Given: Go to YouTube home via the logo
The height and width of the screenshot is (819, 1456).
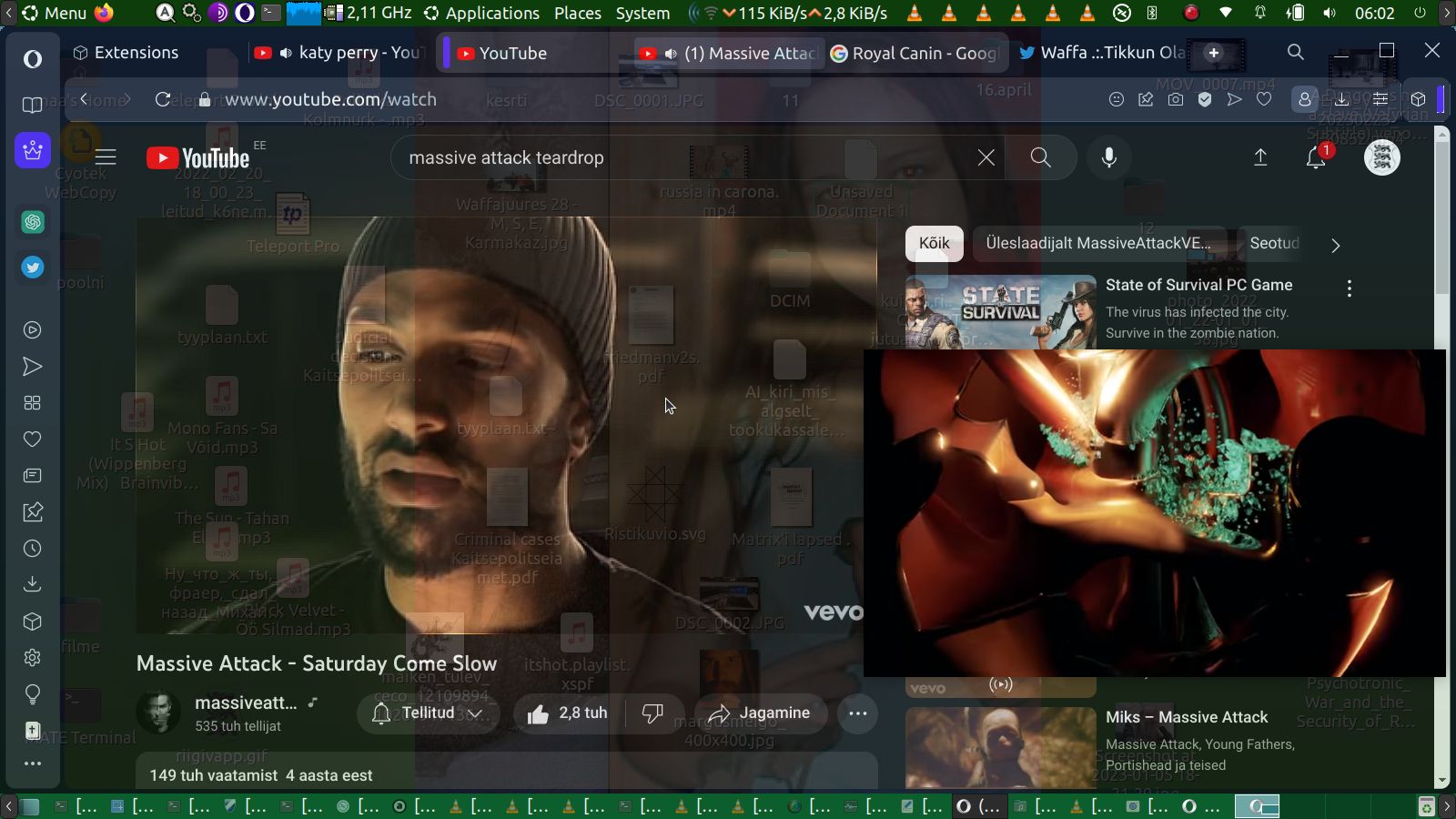Looking at the screenshot, I should pos(198,158).
